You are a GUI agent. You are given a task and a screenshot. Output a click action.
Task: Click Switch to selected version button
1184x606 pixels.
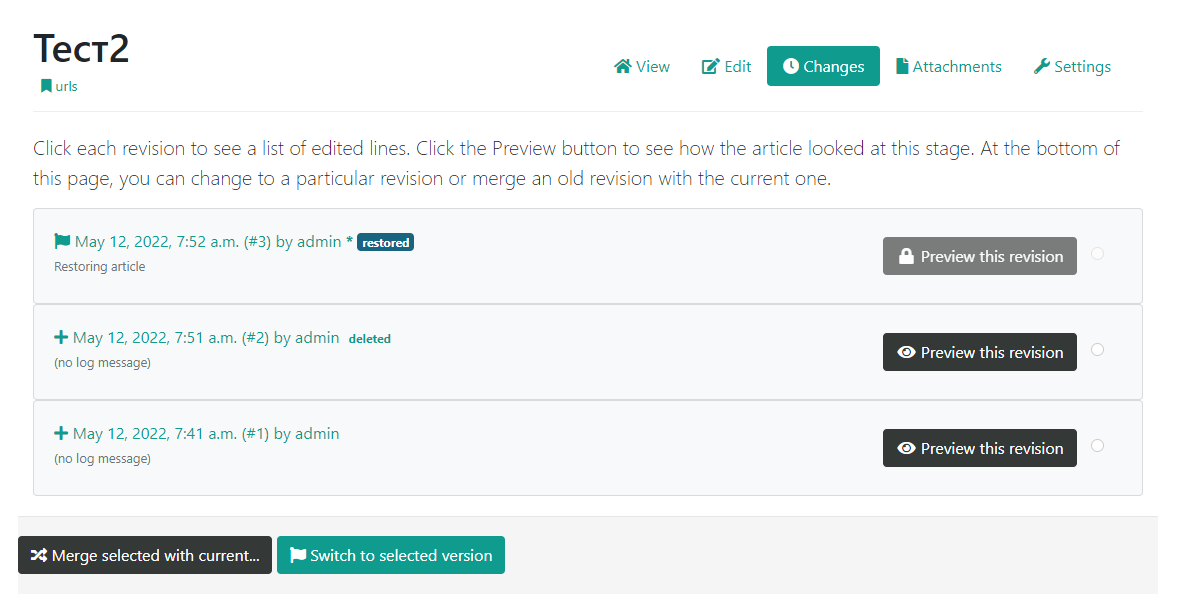coord(391,556)
